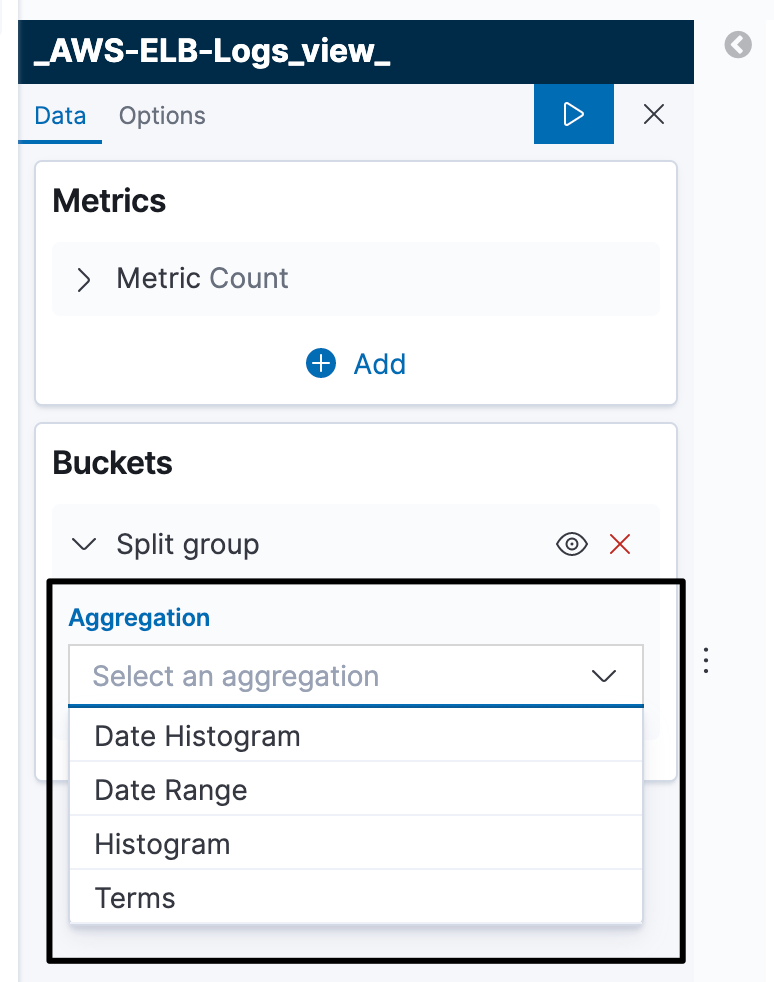Image resolution: width=774 pixels, height=982 pixels.
Task: Toggle the Split group eye visibility icon
Action: [572, 544]
